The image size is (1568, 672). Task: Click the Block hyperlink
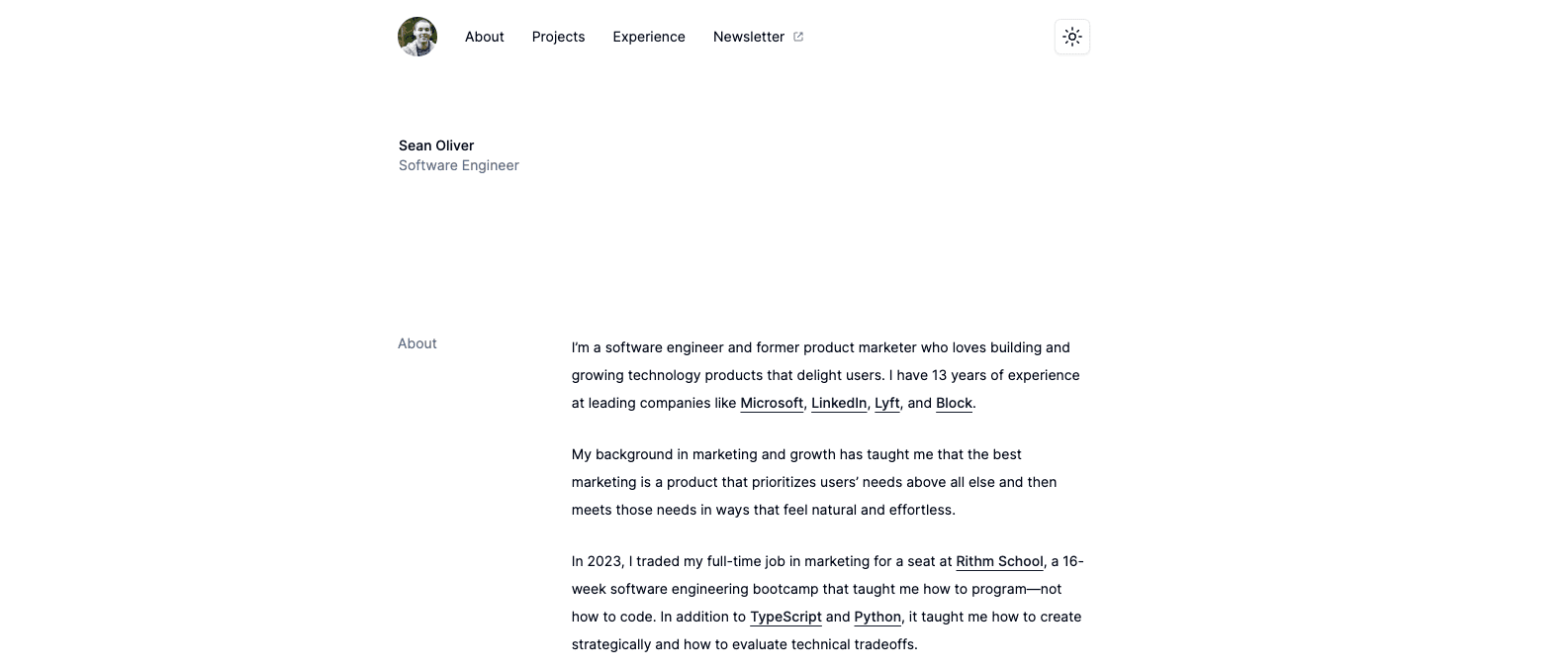[x=954, y=403]
